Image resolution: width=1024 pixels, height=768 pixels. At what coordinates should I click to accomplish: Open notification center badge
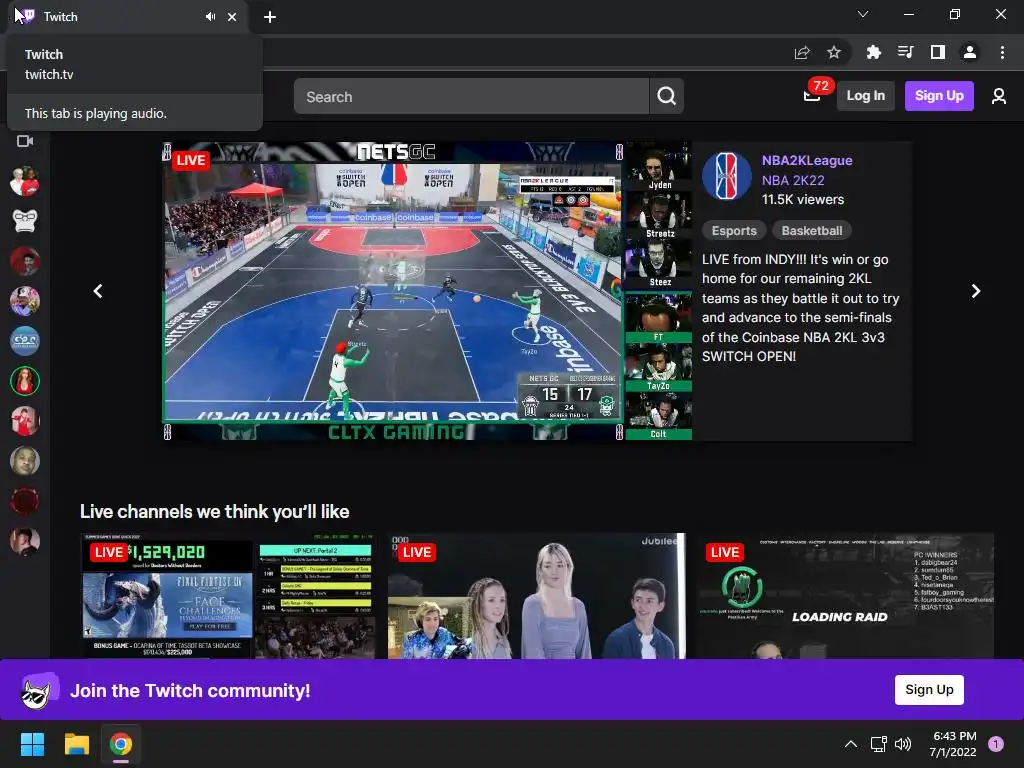click(995, 744)
